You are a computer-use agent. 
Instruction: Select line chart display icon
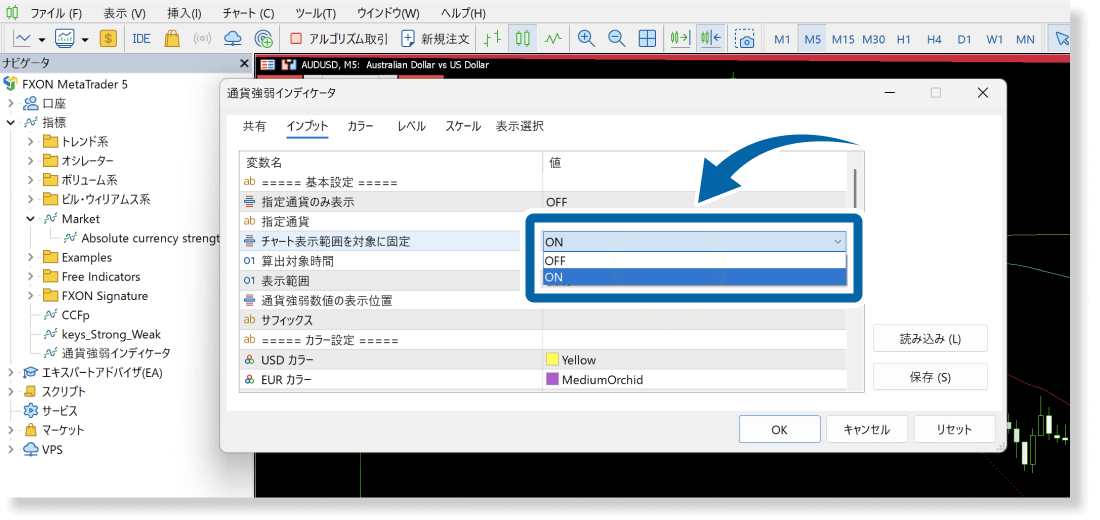[554, 39]
